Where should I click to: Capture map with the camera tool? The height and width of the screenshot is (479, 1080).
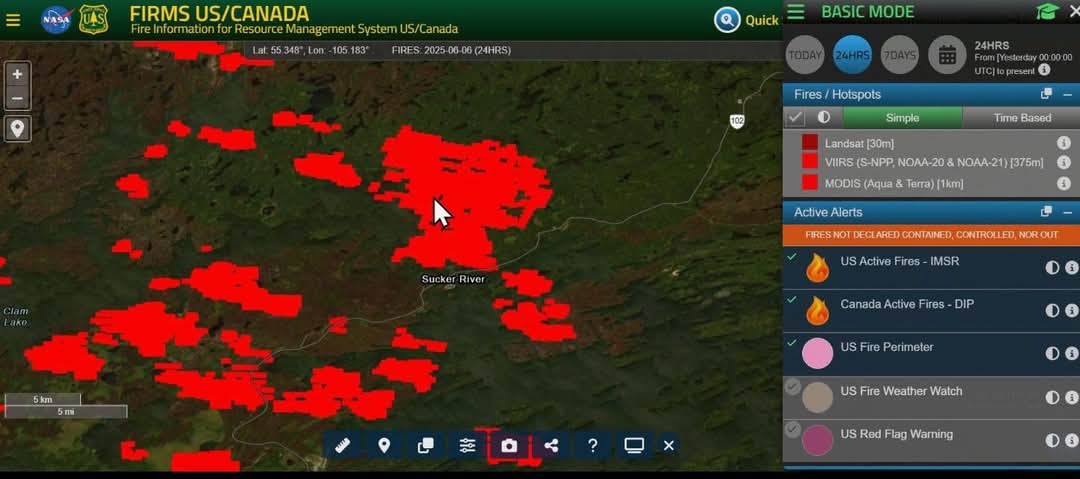coord(509,446)
